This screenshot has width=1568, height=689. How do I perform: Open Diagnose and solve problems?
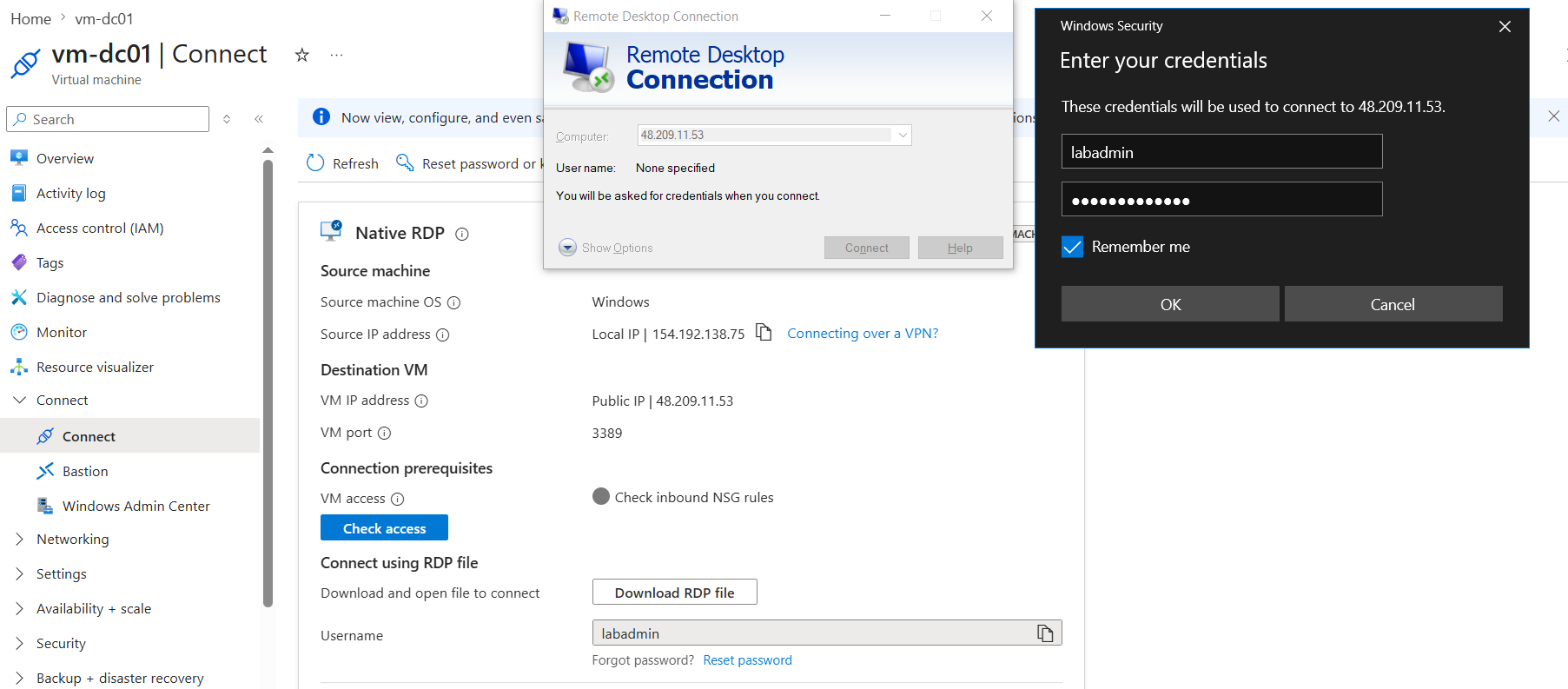tap(129, 297)
